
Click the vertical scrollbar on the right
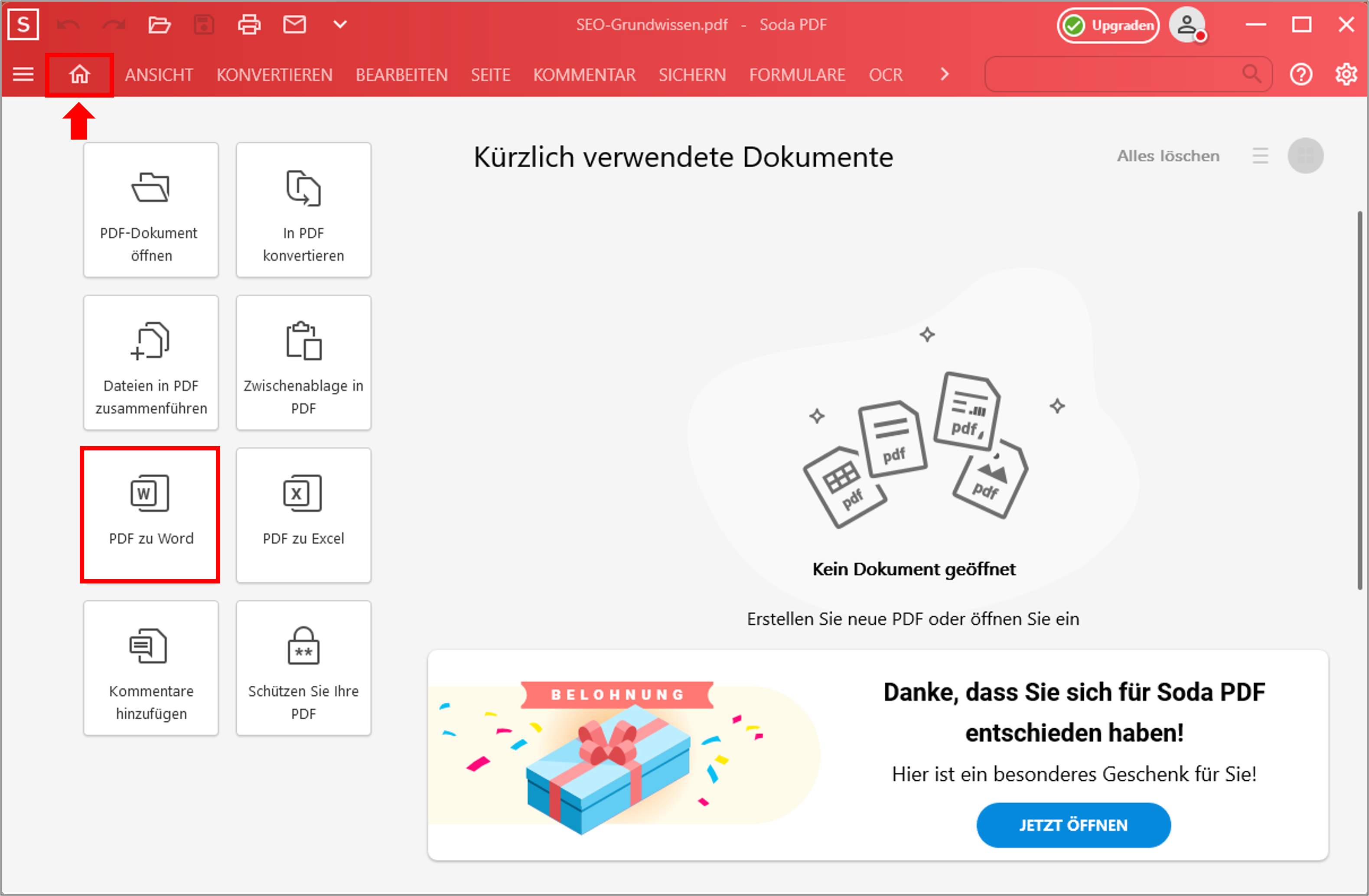coord(1359,400)
